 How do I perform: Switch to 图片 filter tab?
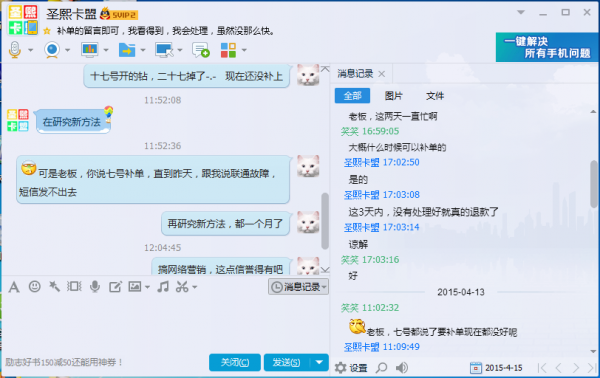393,96
